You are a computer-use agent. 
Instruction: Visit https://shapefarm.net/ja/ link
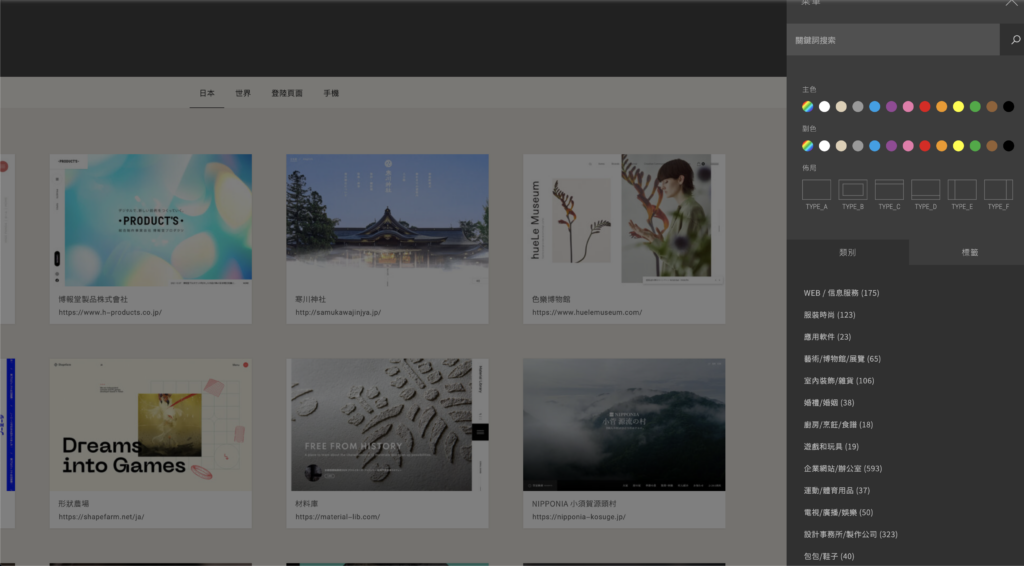[101, 517]
